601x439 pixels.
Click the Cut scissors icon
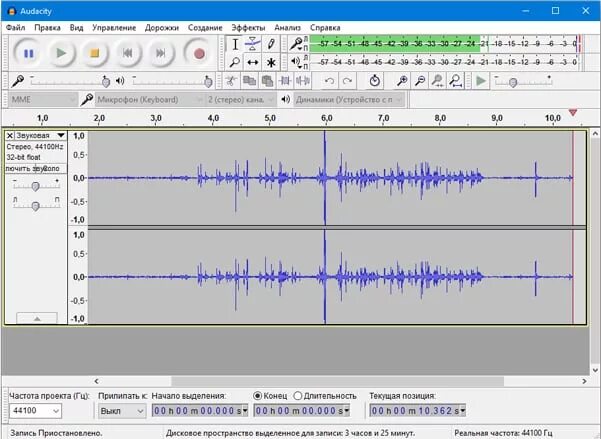231,81
